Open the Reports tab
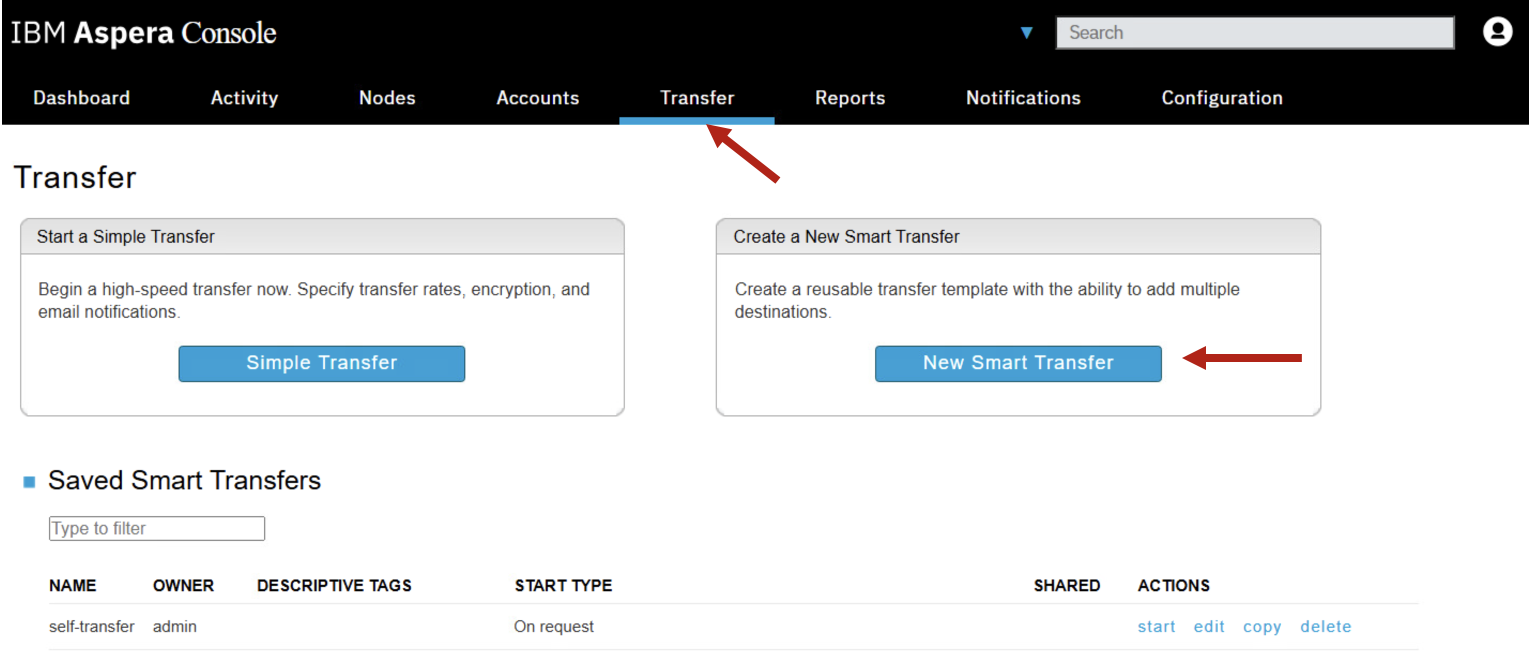Screen dimensions: 1530x658 850,98
